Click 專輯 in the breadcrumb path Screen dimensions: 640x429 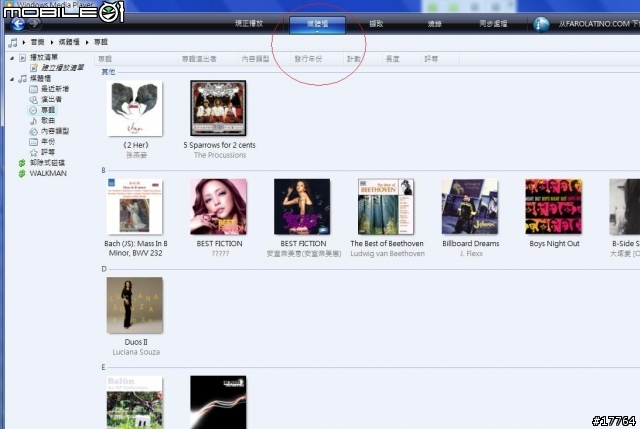click(x=101, y=42)
